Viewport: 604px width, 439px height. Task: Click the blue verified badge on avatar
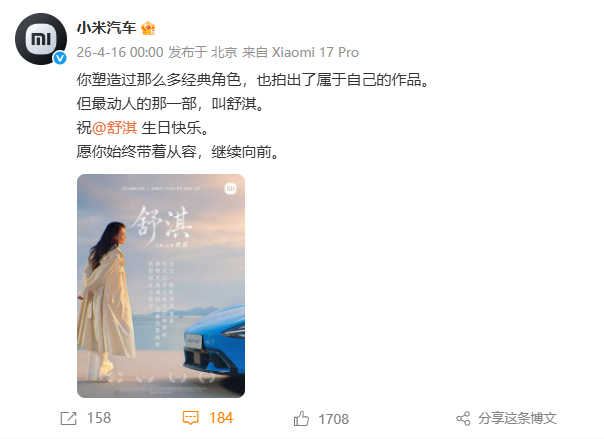coord(60,58)
